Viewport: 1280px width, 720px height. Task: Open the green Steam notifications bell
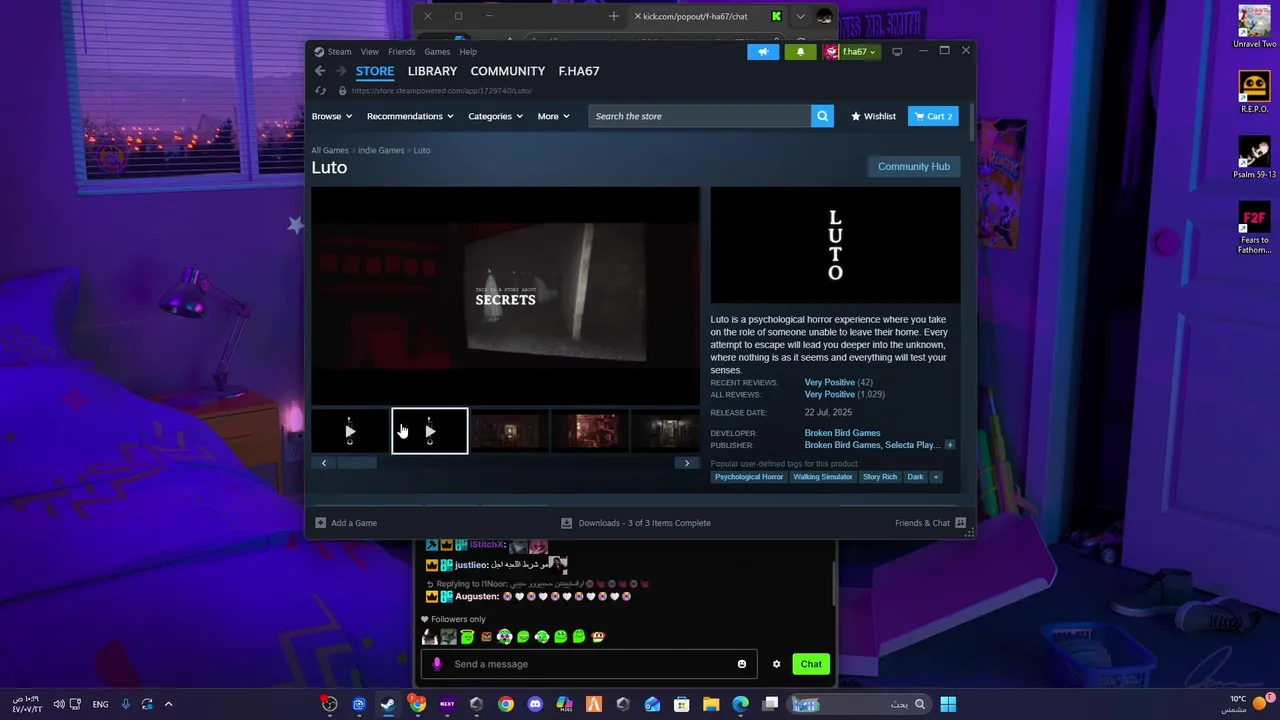[x=800, y=52]
